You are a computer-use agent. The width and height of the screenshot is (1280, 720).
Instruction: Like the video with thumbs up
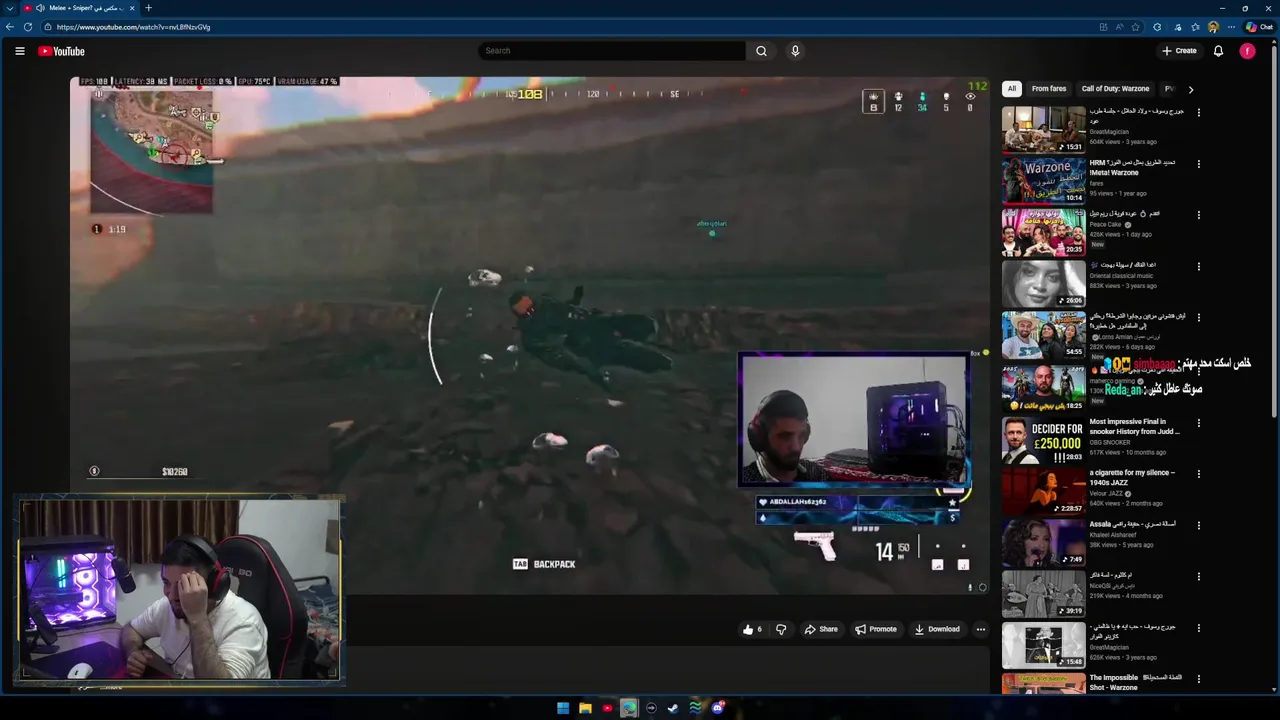[x=751, y=629]
